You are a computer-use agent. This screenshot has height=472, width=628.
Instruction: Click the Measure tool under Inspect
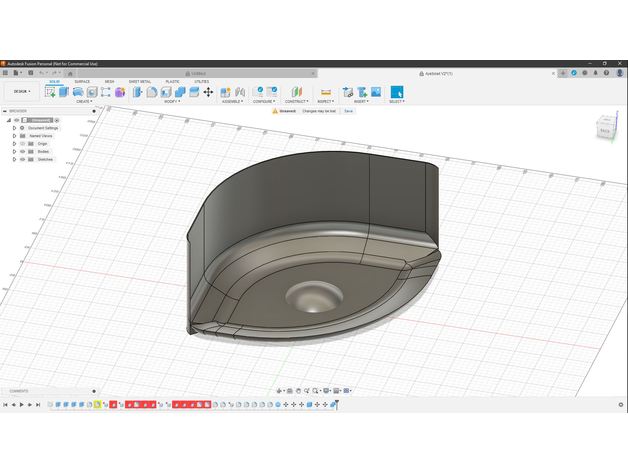[x=325, y=92]
